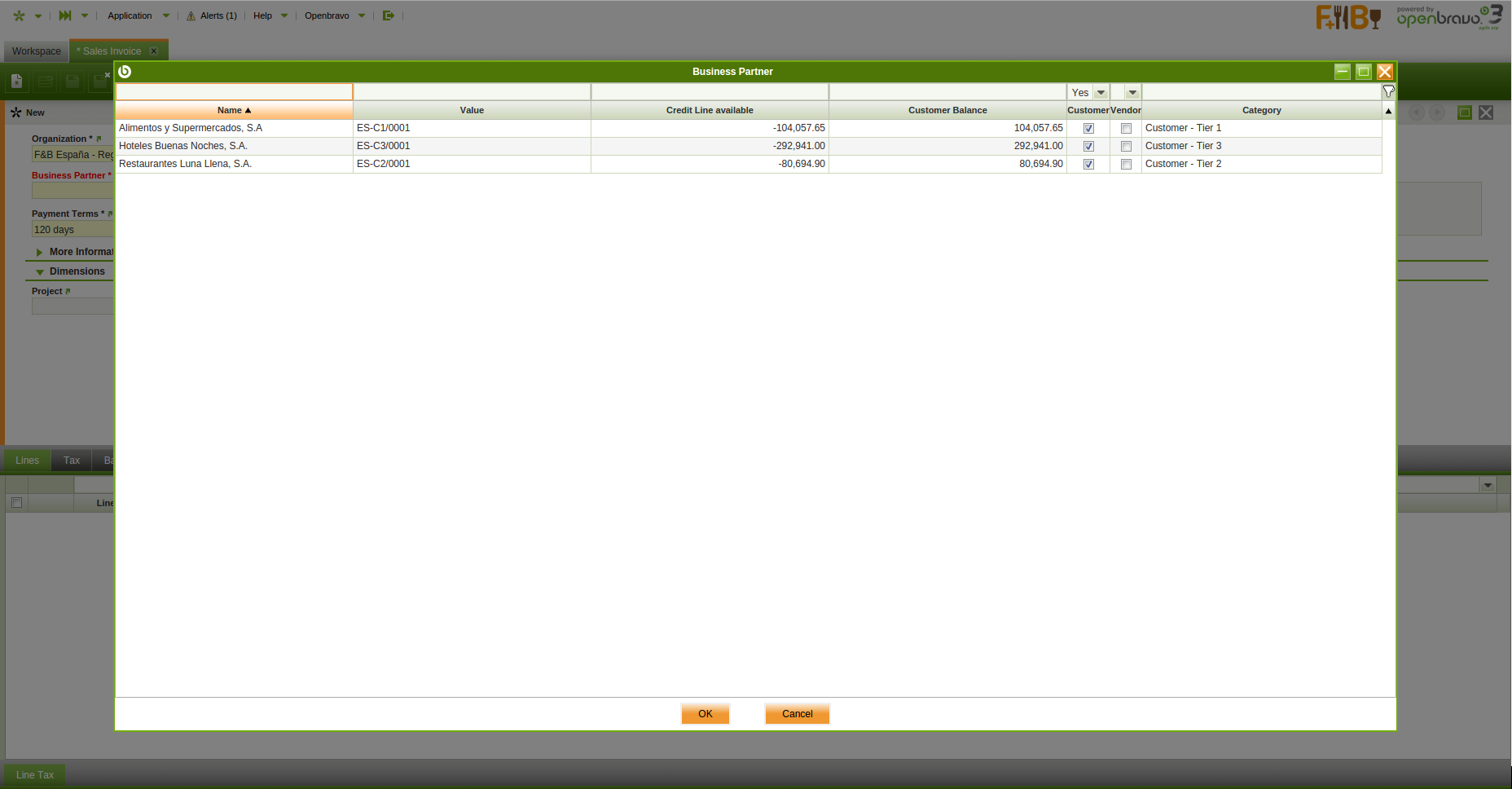Select the Lines child tab
The image size is (1512, 789).
pos(28,461)
